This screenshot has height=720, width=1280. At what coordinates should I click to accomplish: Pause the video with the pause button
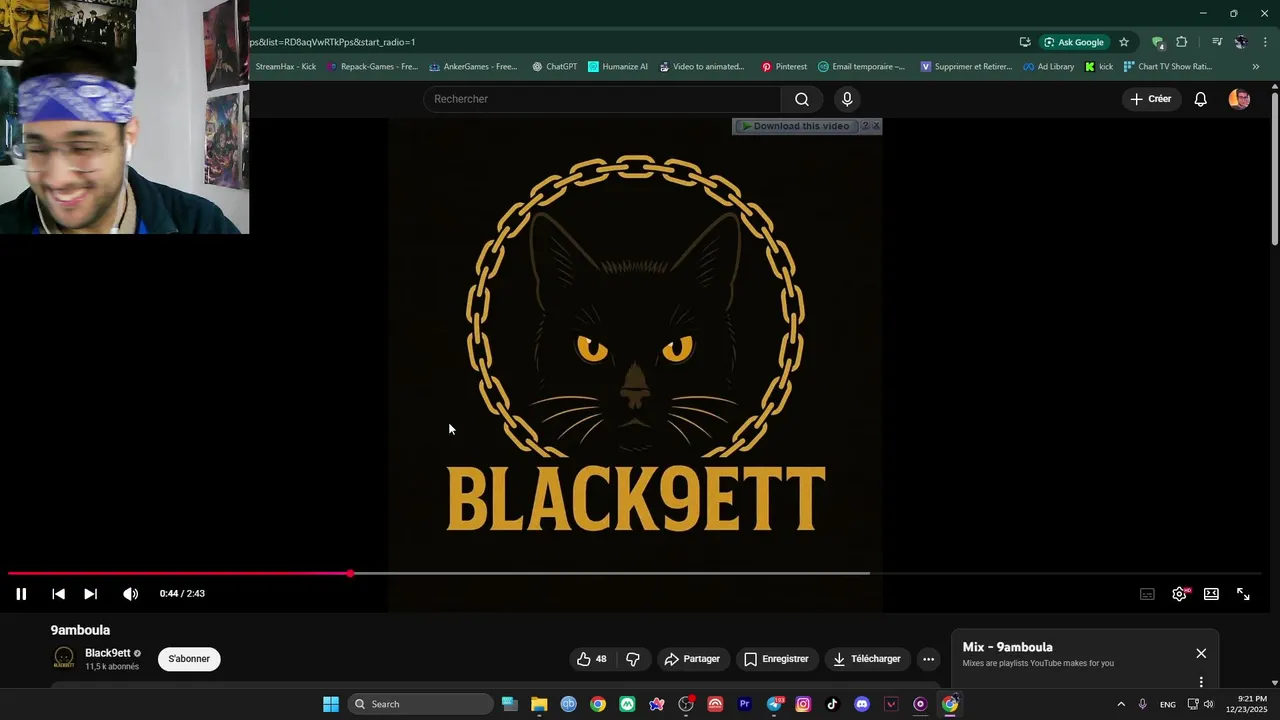(21, 594)
